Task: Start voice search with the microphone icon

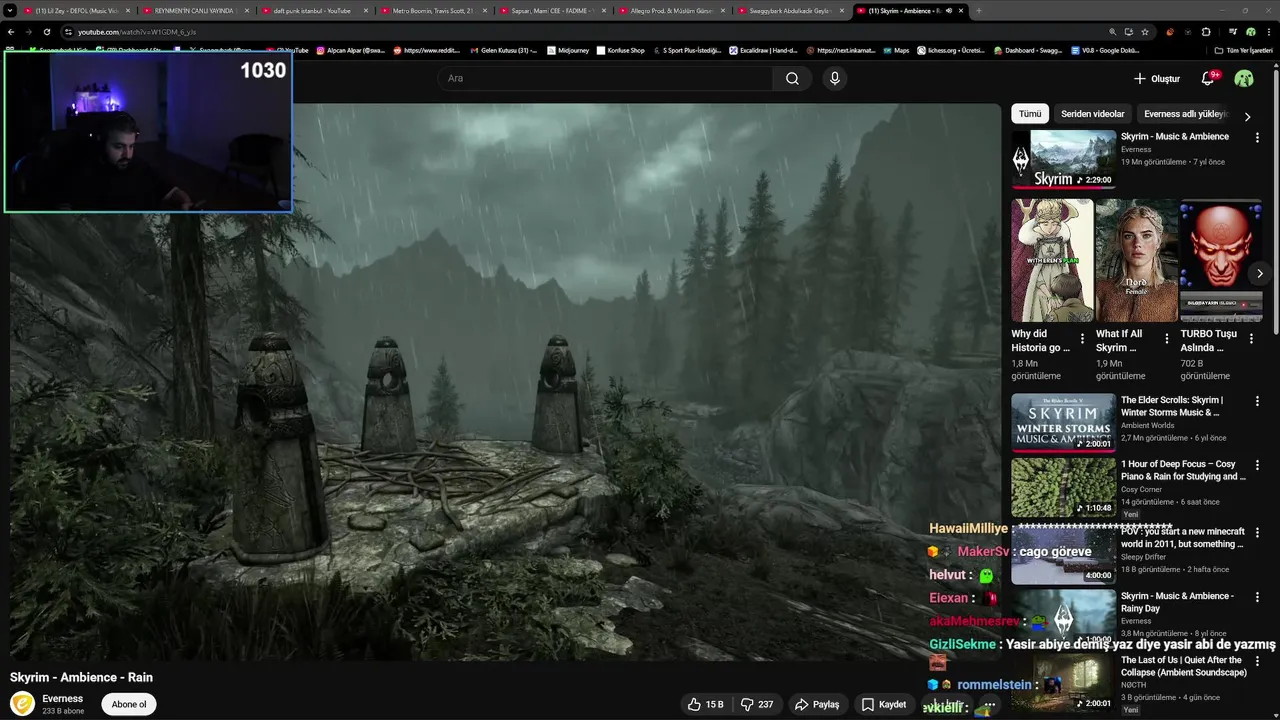Action: pos(835,78)
